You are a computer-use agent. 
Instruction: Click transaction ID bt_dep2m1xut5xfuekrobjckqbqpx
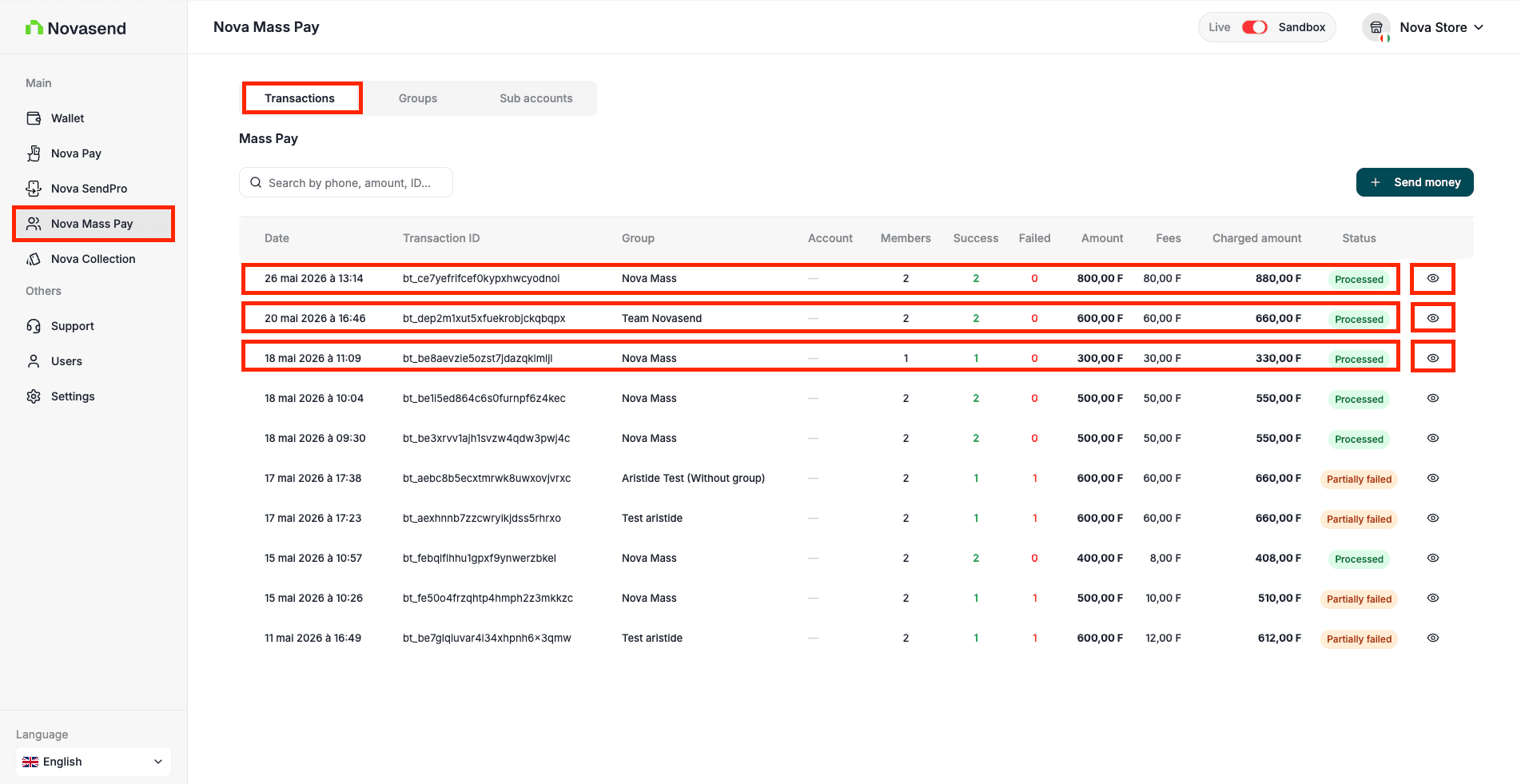coord(484,318)
